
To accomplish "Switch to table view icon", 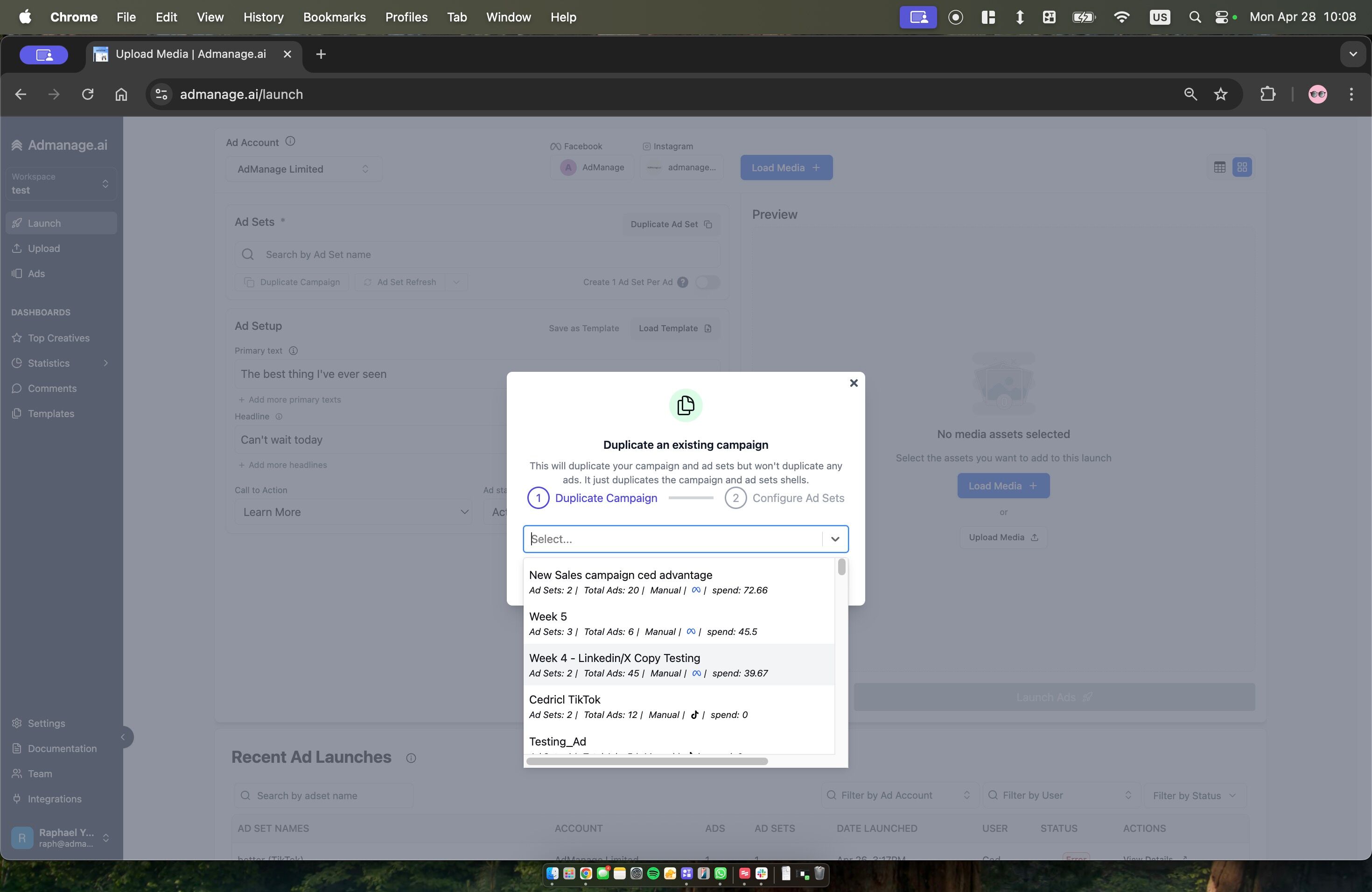I will [1219, 167].
